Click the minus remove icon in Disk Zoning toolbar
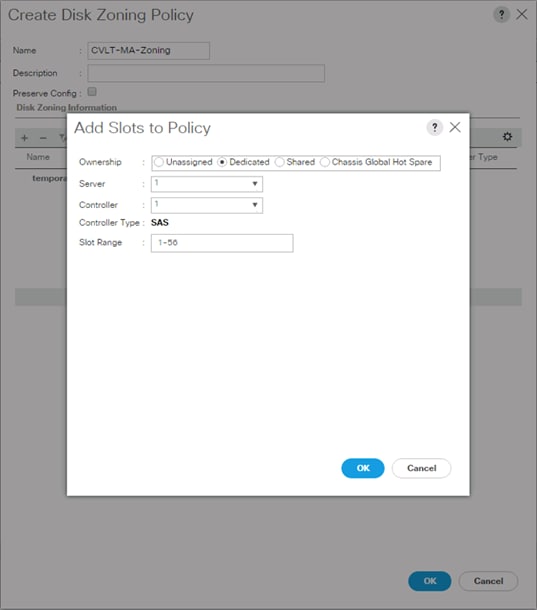537x610 pixels. tap(43, 138)
